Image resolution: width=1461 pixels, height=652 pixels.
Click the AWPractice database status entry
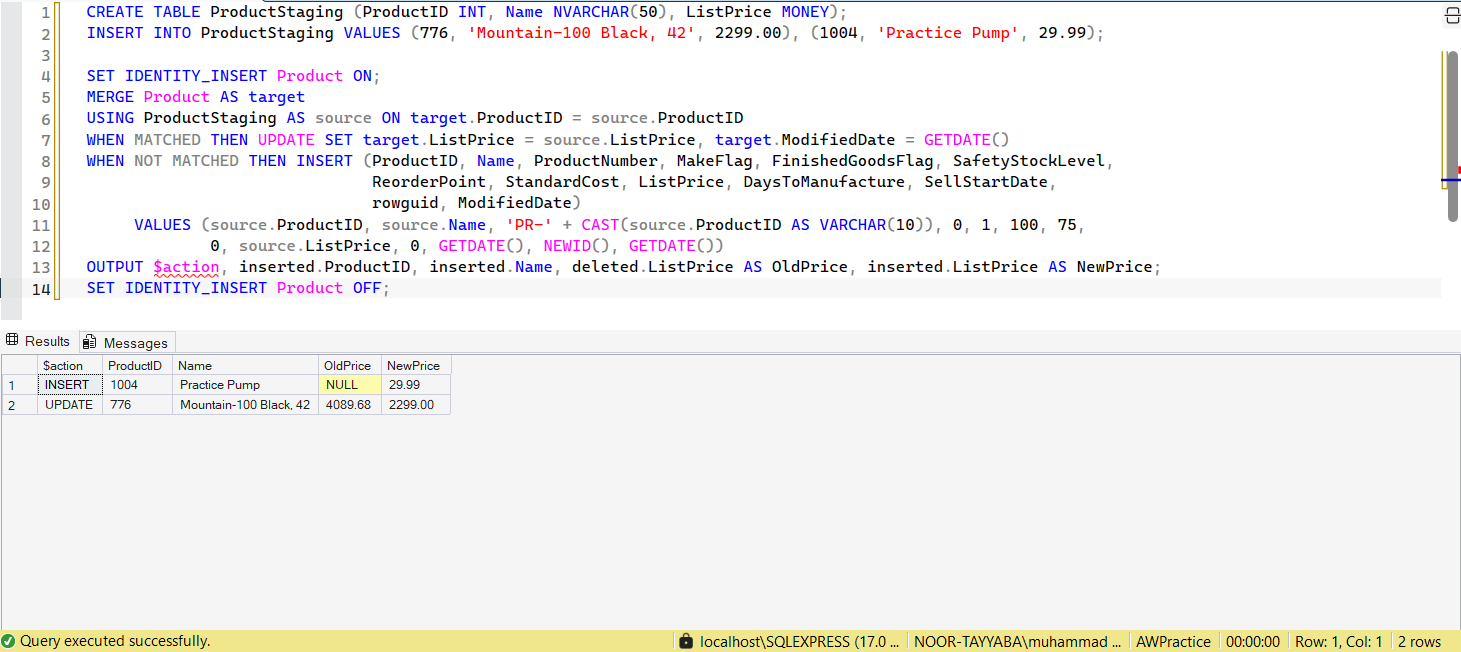[x=1173, y=641]
